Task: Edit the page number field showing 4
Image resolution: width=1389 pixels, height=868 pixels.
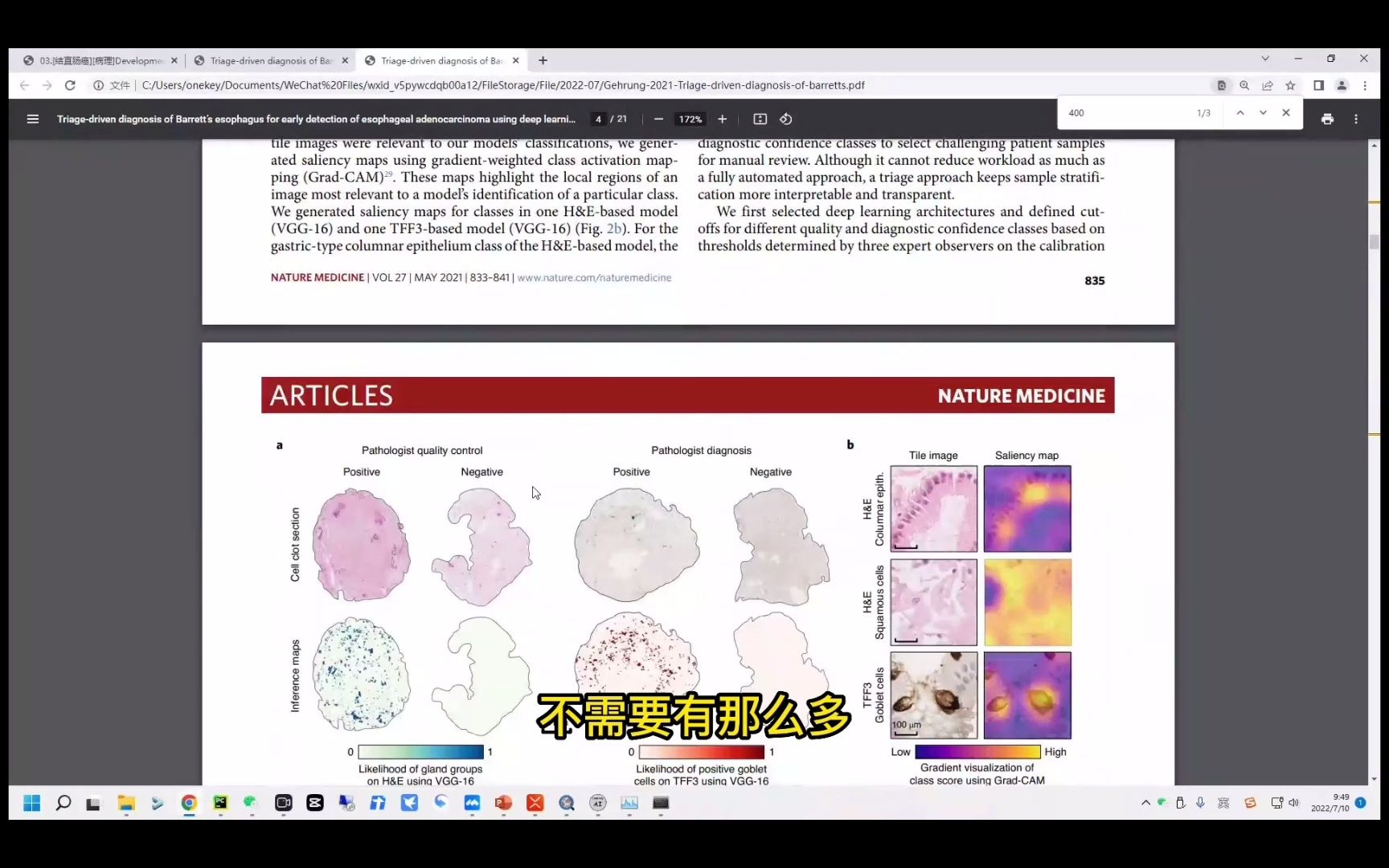Action: point(598,118)
